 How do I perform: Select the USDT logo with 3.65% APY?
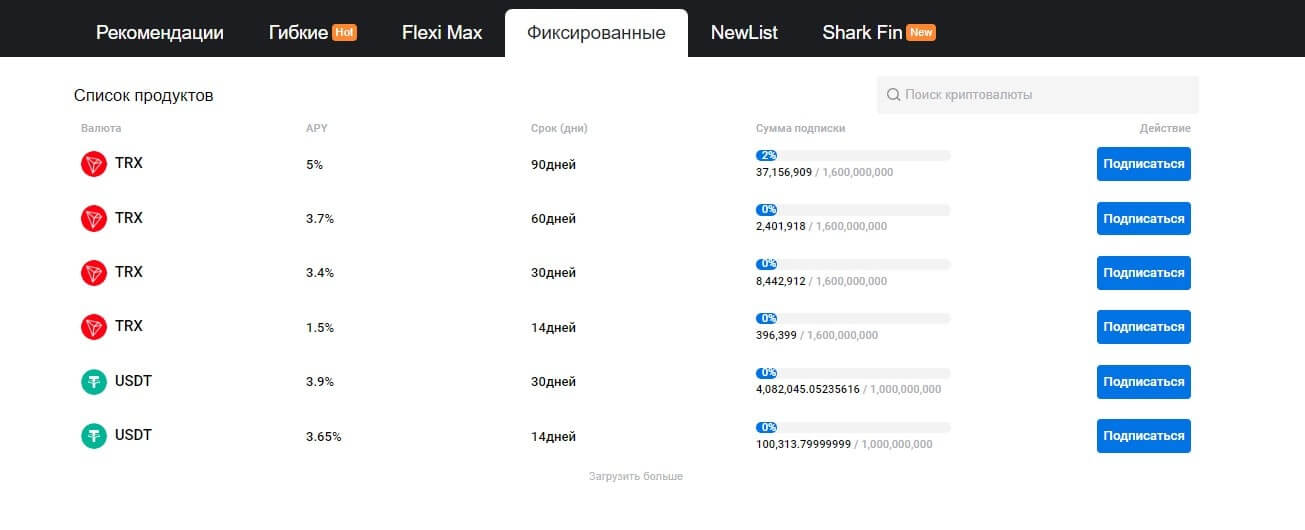tap(94, 435)
